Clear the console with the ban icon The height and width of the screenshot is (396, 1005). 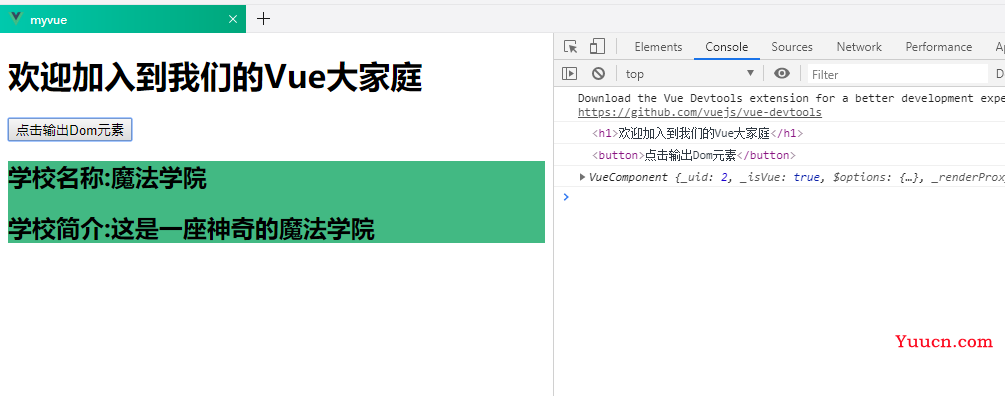point(599,74)
